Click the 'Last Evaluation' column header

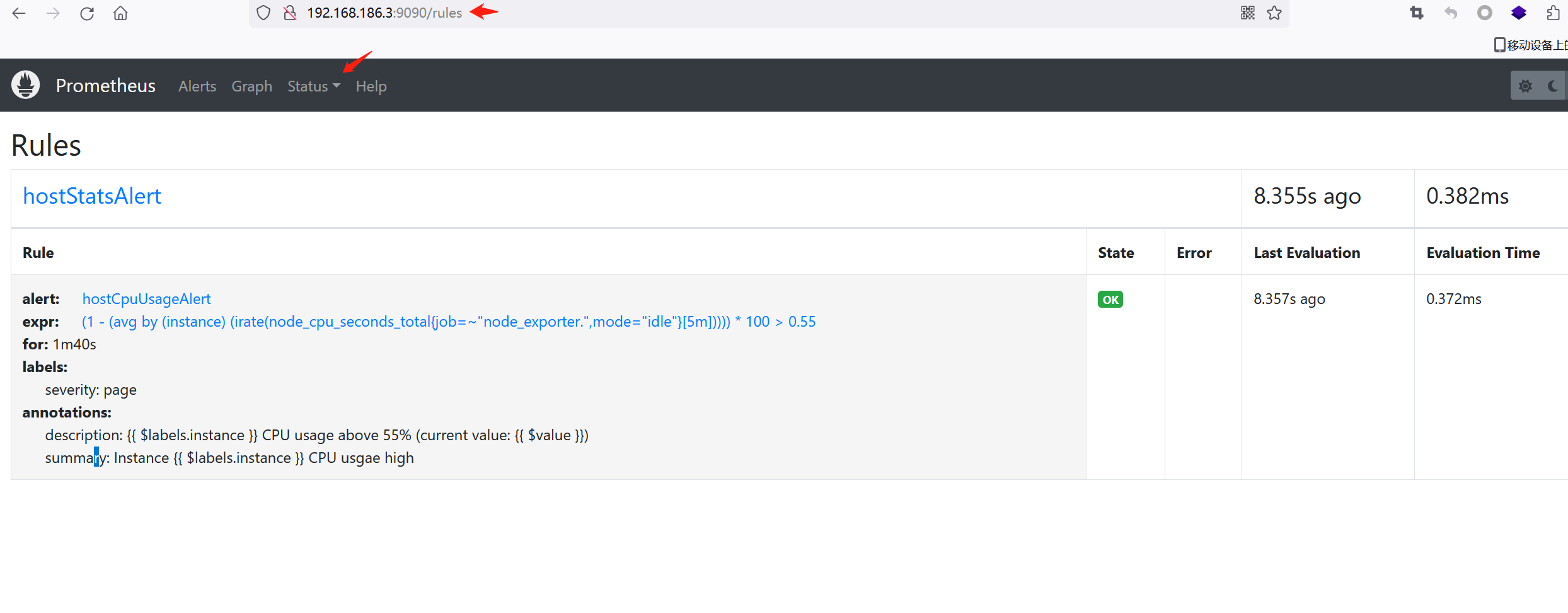coord(1307,253)
